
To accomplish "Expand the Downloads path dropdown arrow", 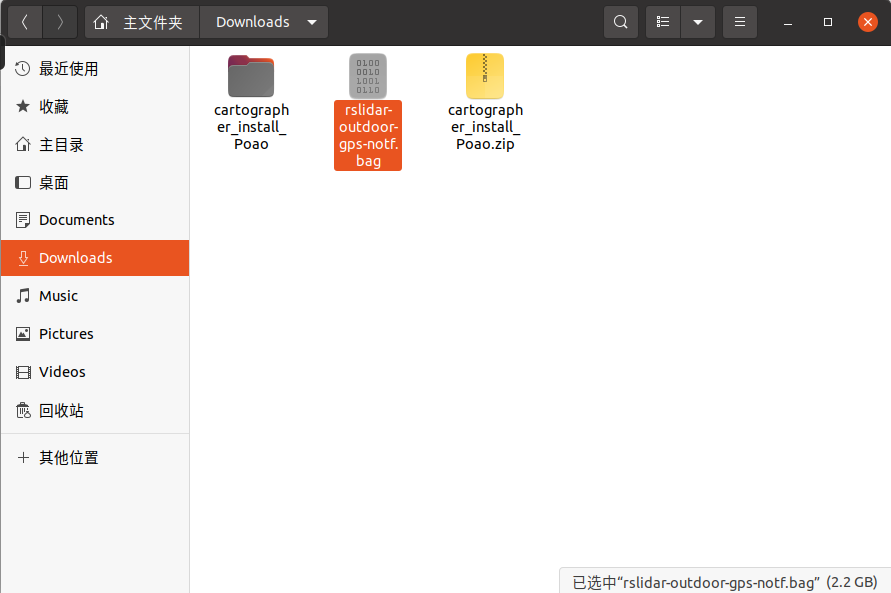I will click(312, 22).
